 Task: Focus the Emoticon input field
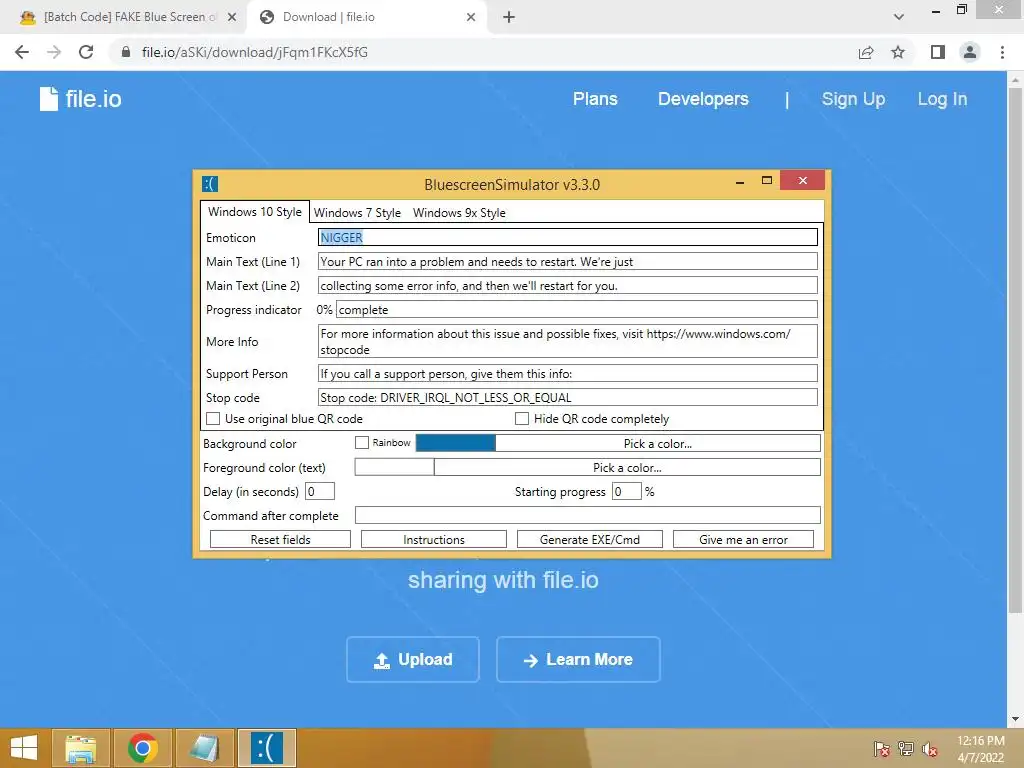(568, 238)
